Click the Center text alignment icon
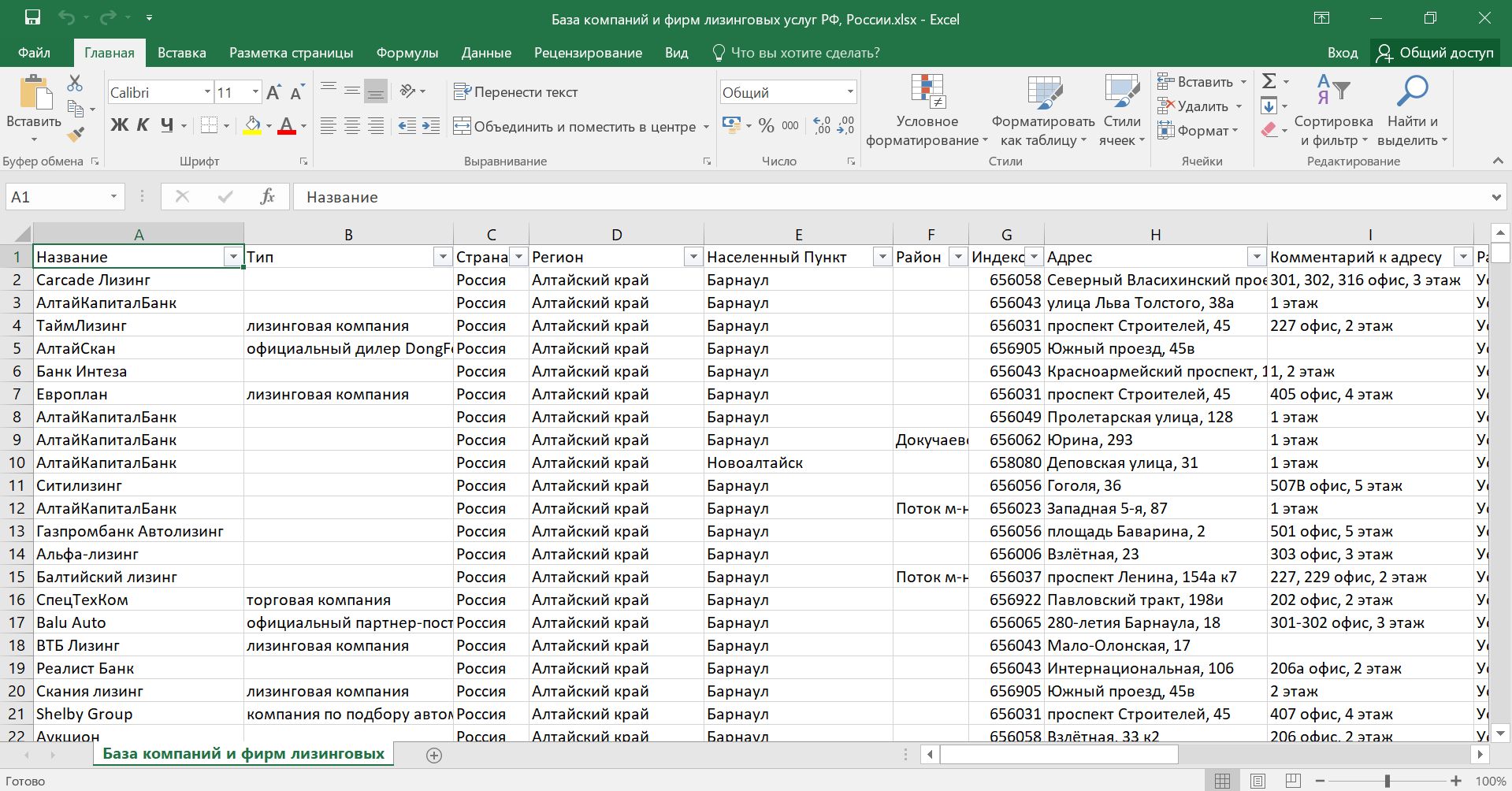Screen dimensions: 1512x791 [352, 126]
